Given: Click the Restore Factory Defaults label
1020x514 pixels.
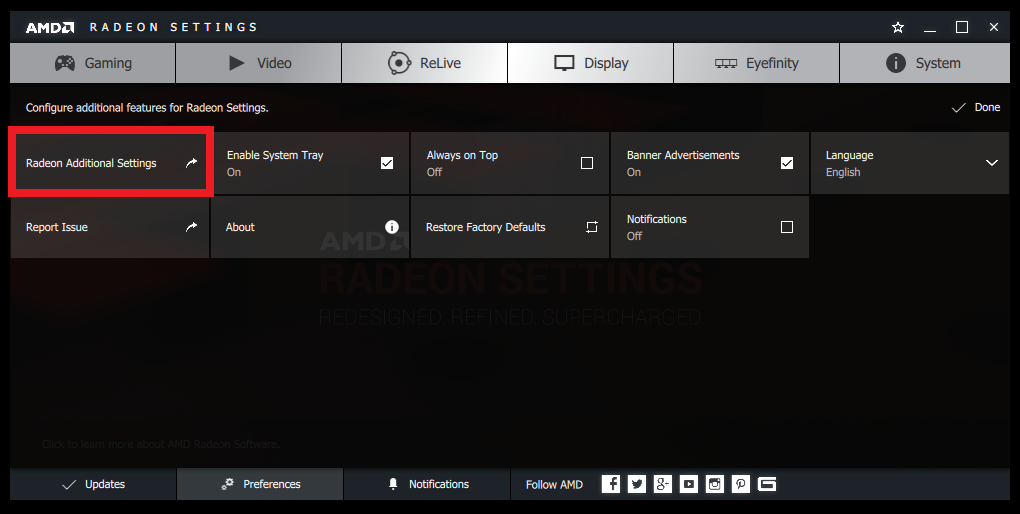Looking at the screenshot, I should click(x=485, y=227).
